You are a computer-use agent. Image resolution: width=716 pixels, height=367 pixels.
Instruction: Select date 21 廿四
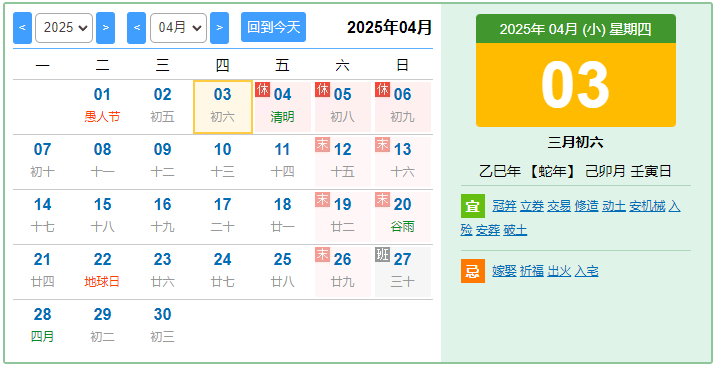42,272
